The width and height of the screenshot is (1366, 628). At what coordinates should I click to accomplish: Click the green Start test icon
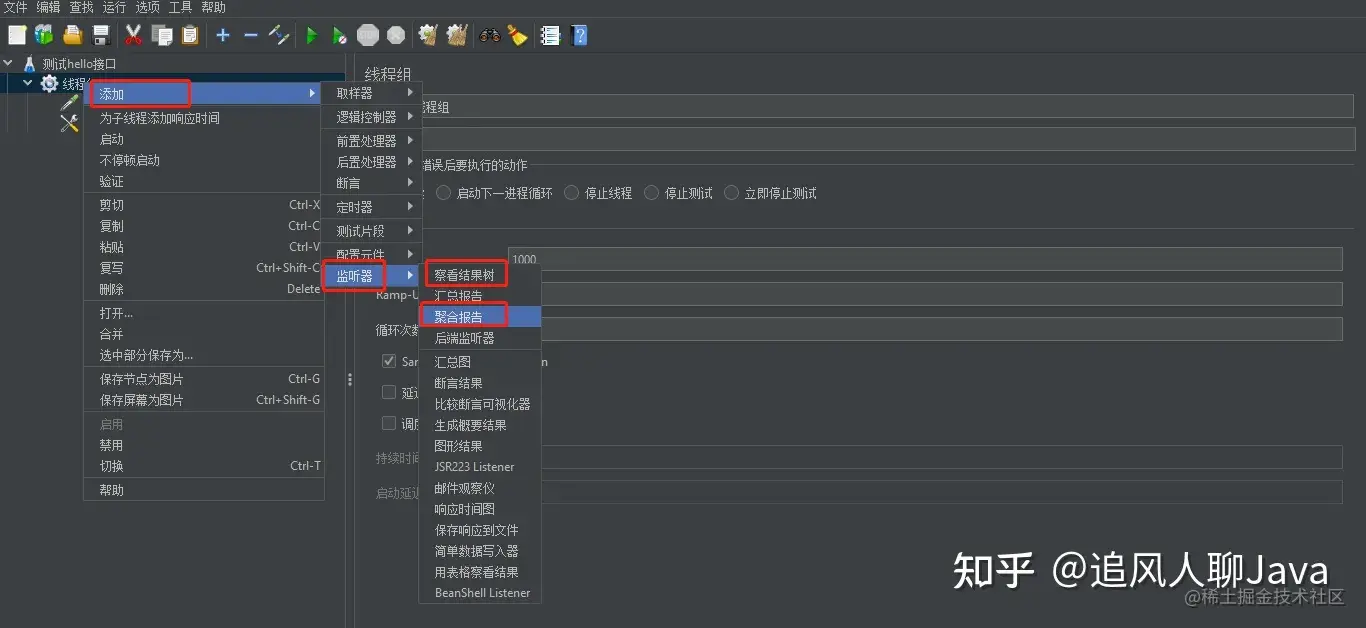point(312,36)
